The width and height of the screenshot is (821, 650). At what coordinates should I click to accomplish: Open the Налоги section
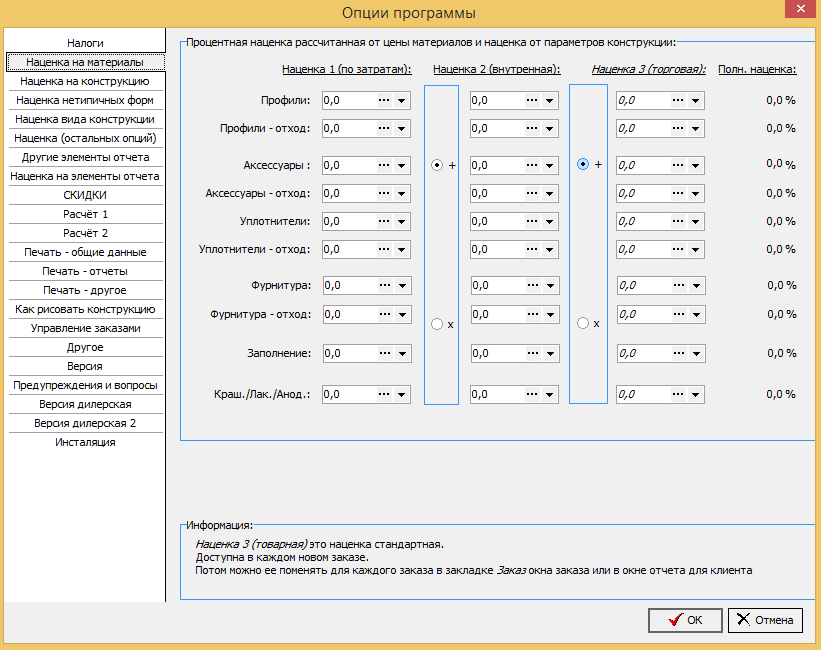85,43
